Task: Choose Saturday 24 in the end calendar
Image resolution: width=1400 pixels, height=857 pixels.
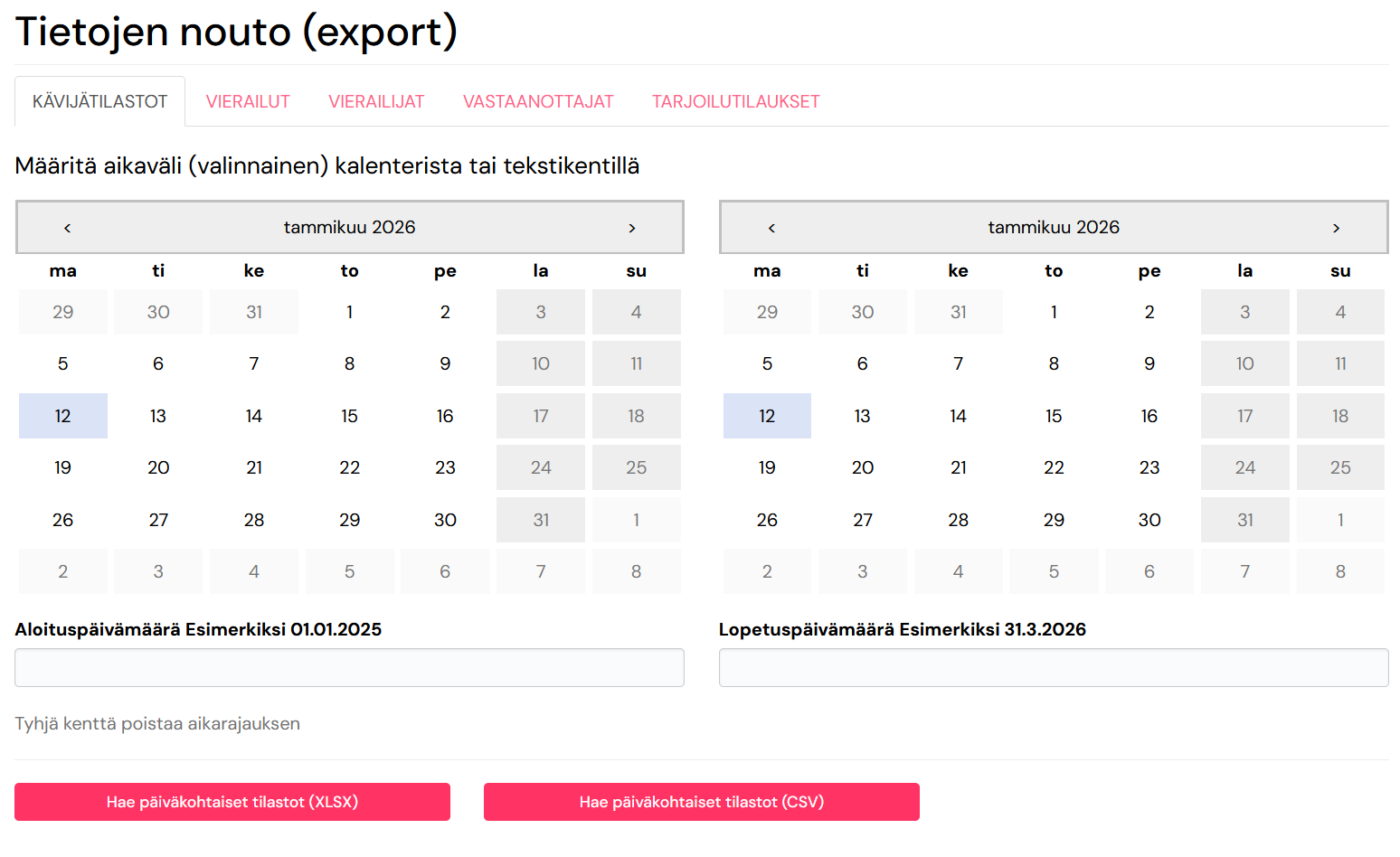Action: (1245, 467)
